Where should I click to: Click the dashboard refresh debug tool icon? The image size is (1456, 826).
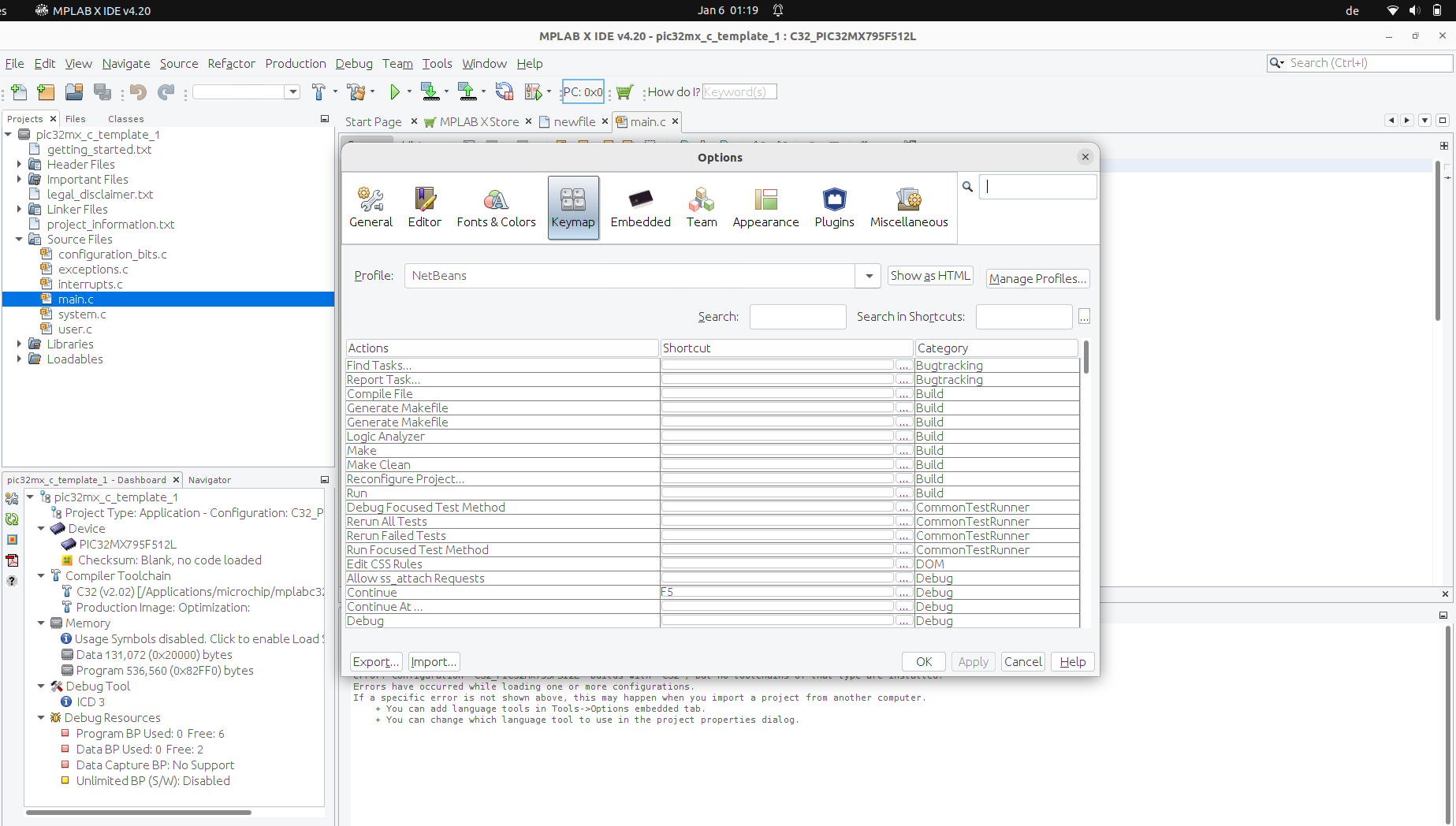(12, 519)
